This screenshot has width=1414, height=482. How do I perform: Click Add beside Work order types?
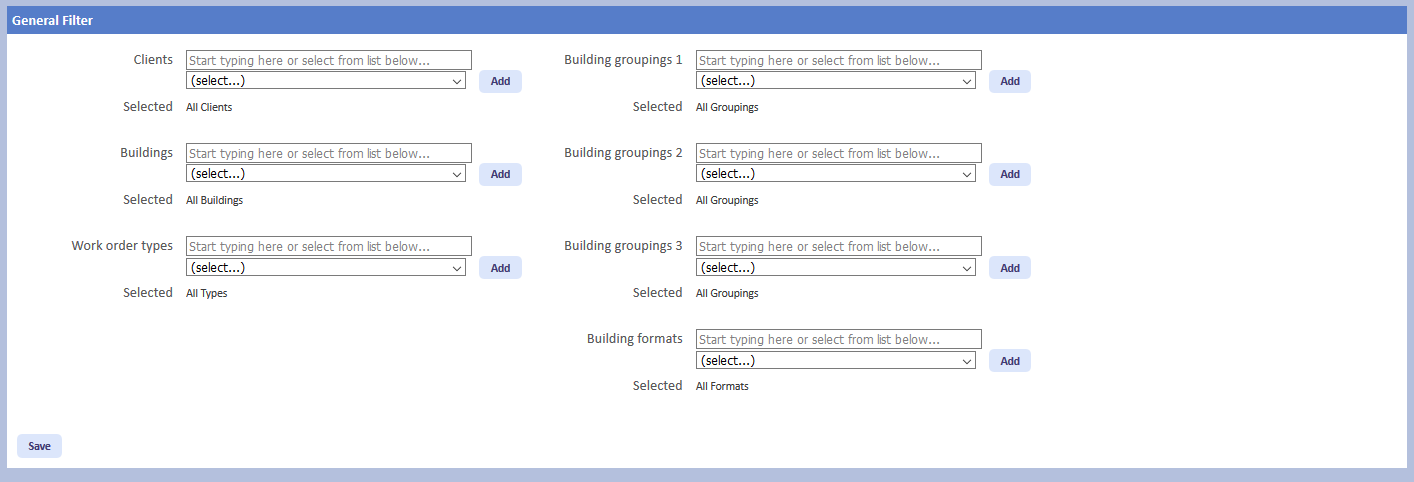[x=500, y=268]
